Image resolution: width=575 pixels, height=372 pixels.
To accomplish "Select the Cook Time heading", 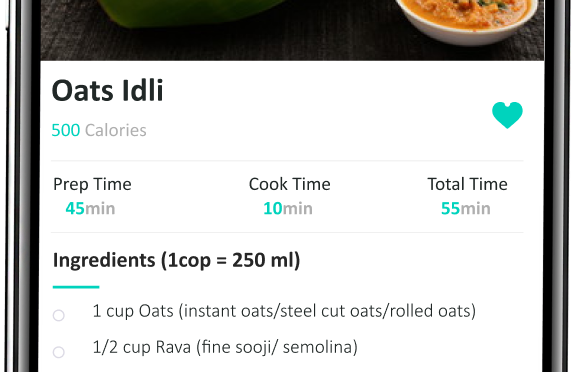I will coord(289,184).
